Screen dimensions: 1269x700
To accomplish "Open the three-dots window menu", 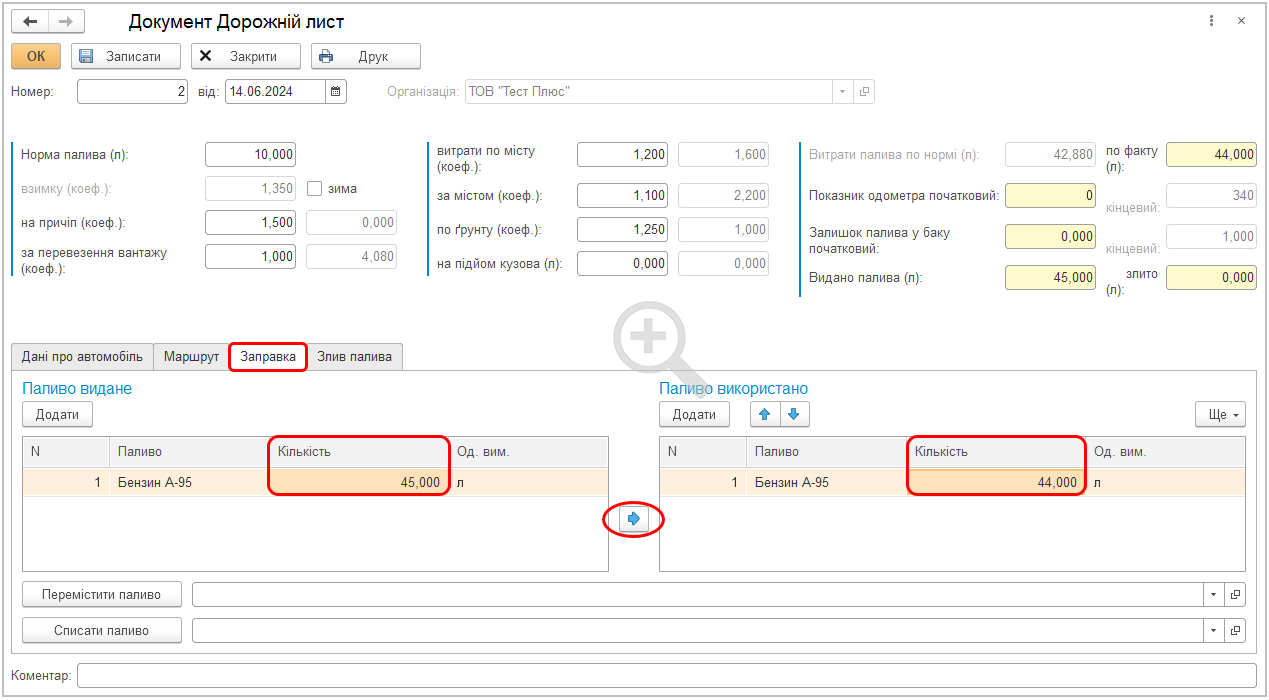I will click(1212, 20).
